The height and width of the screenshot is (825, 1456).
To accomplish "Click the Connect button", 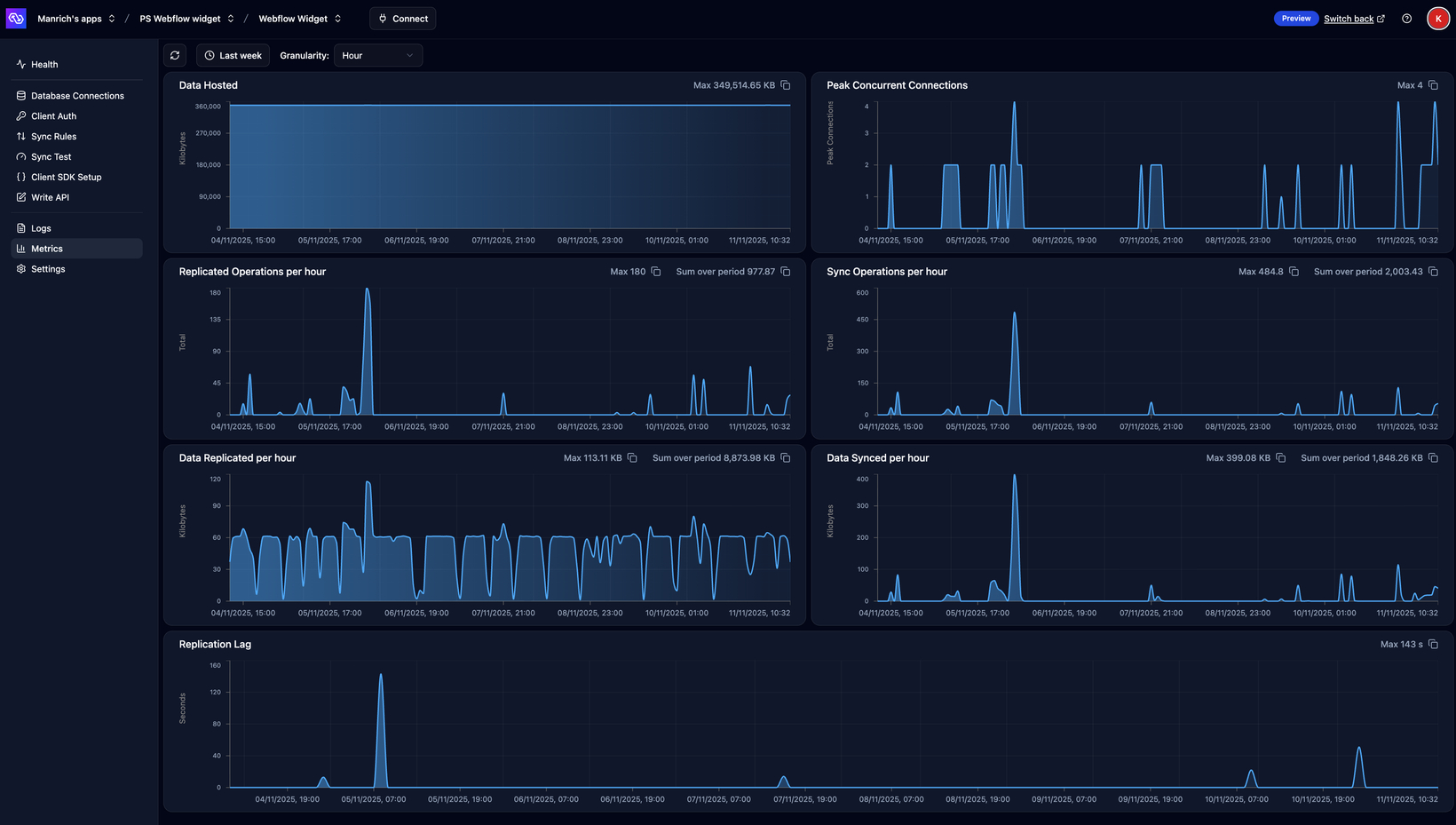I will pyautogui.click(x=402, y=19).
